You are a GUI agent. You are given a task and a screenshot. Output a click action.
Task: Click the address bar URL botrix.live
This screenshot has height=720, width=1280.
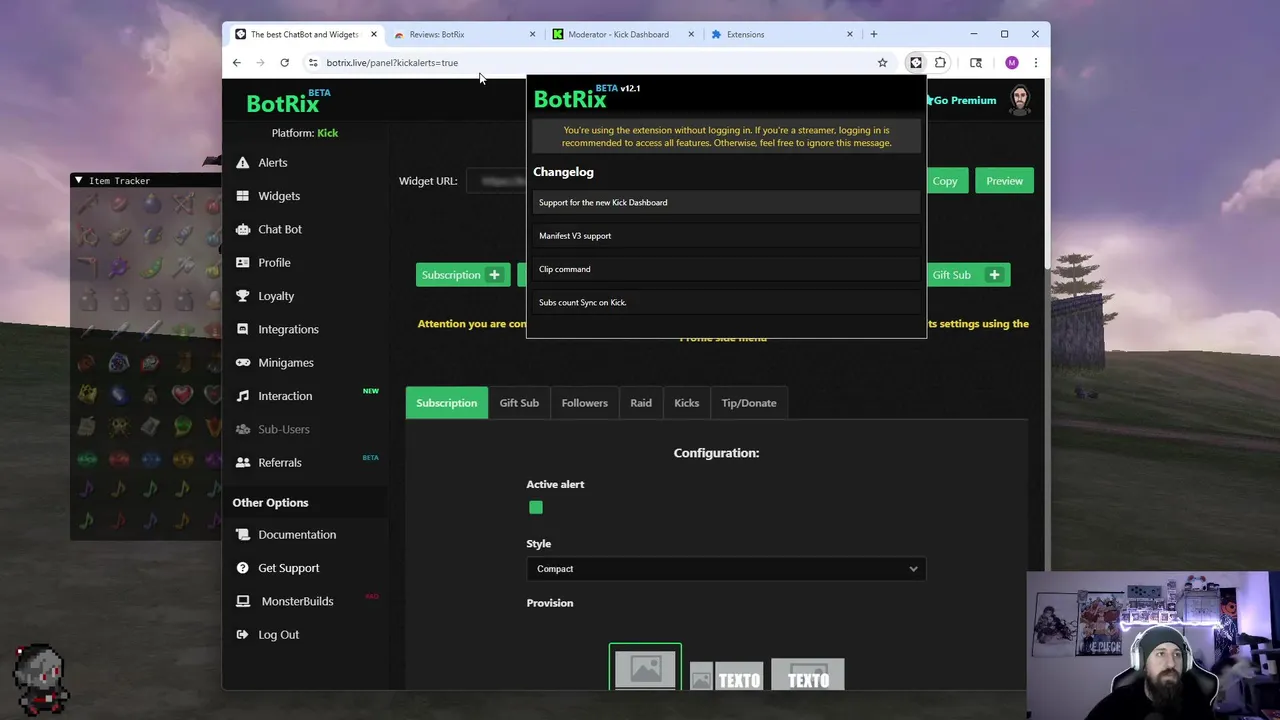(392, 62)
